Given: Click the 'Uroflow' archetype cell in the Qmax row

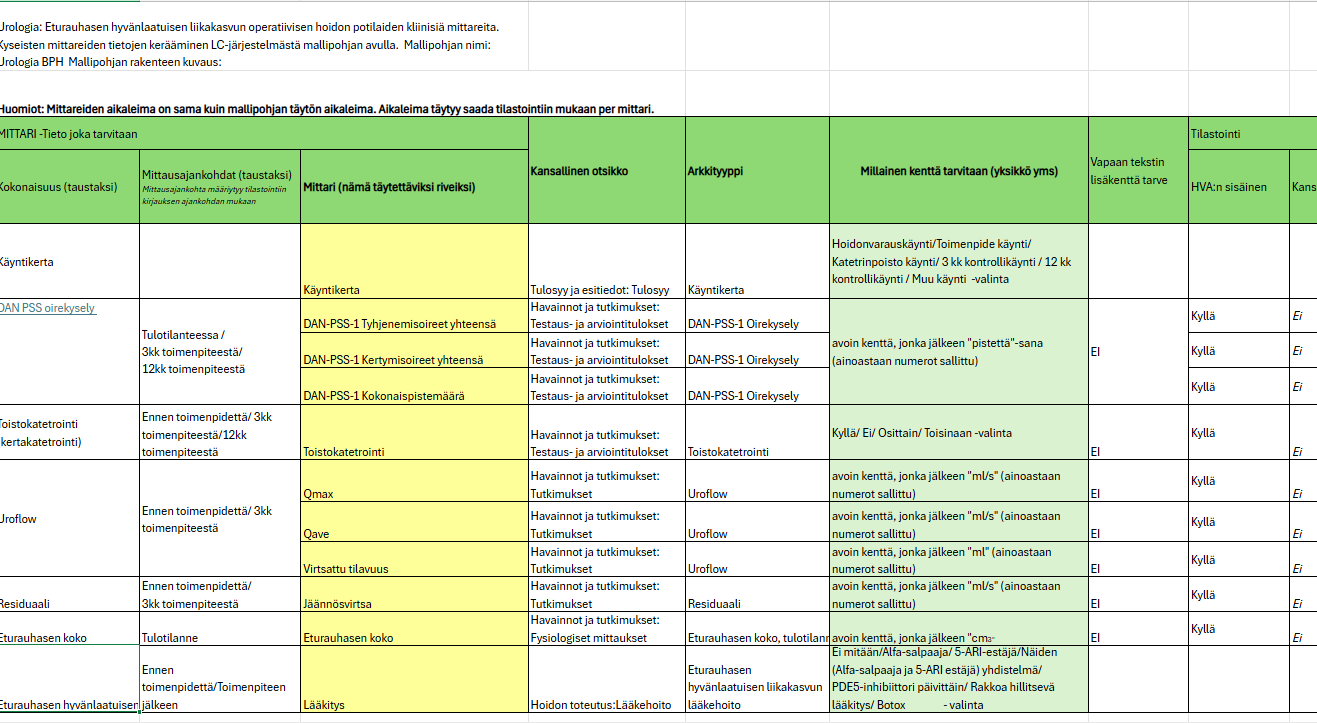Looking at the screenshot, I should (757, 481).
